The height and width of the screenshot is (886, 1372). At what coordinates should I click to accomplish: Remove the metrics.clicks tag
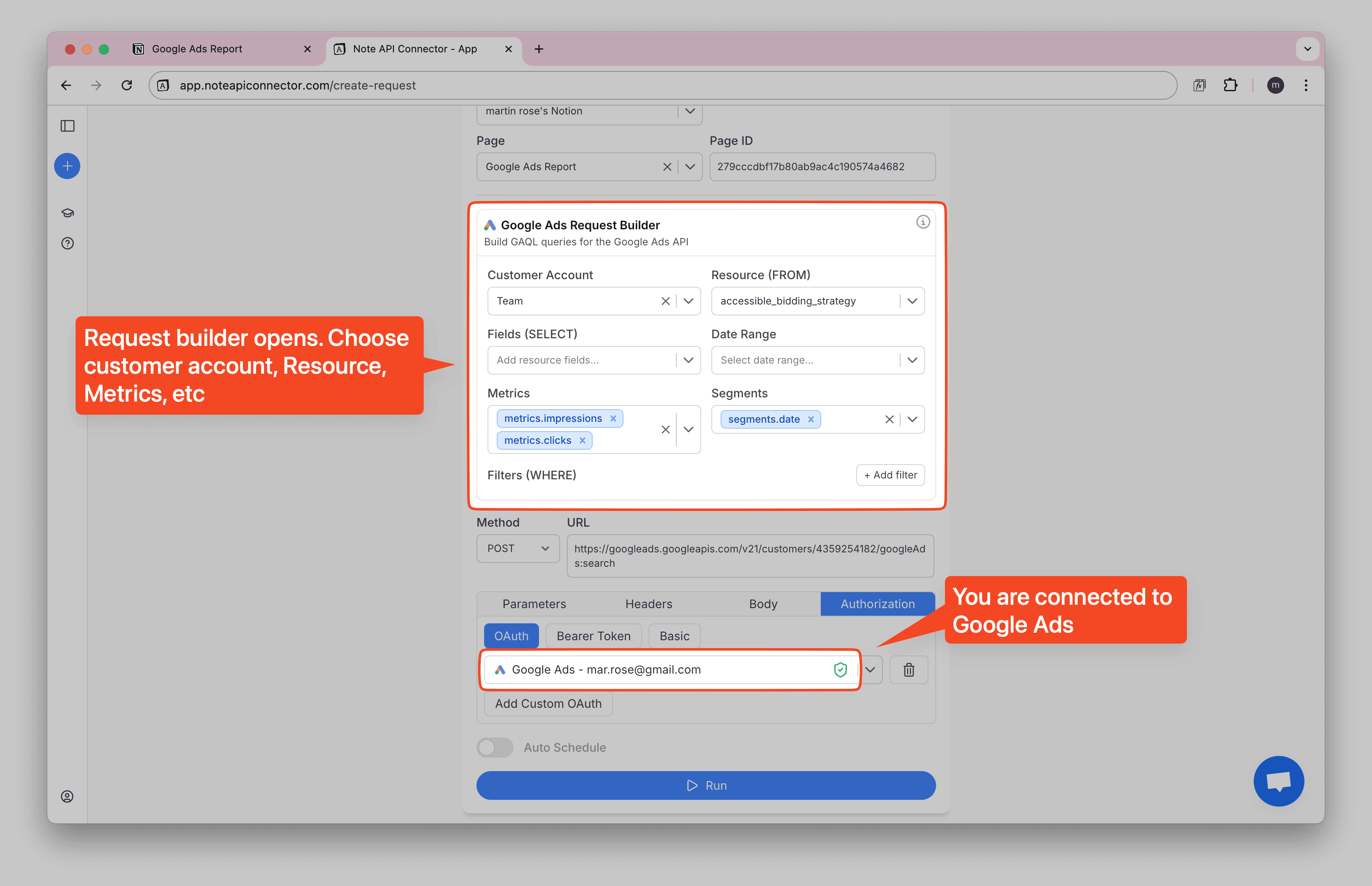tap(583, 441)
